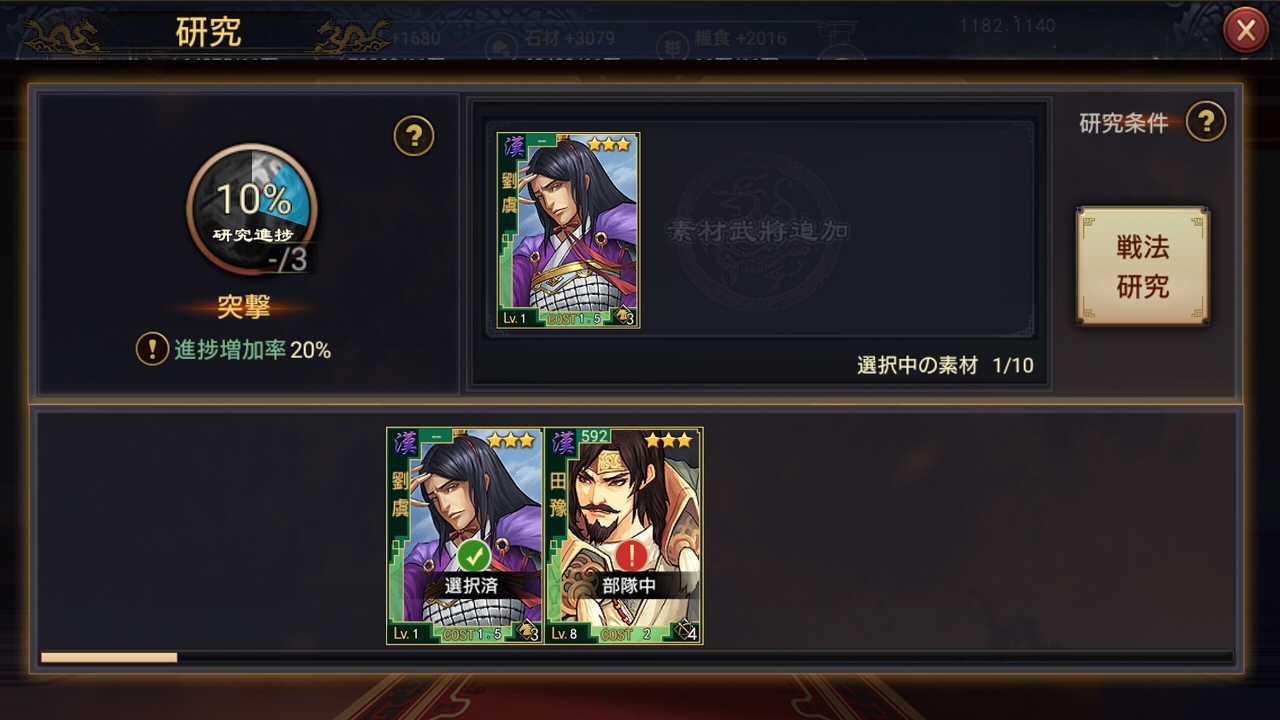Tap the 素材武将追加 empty slot area

pyautogui.click(x=758, y=231)
